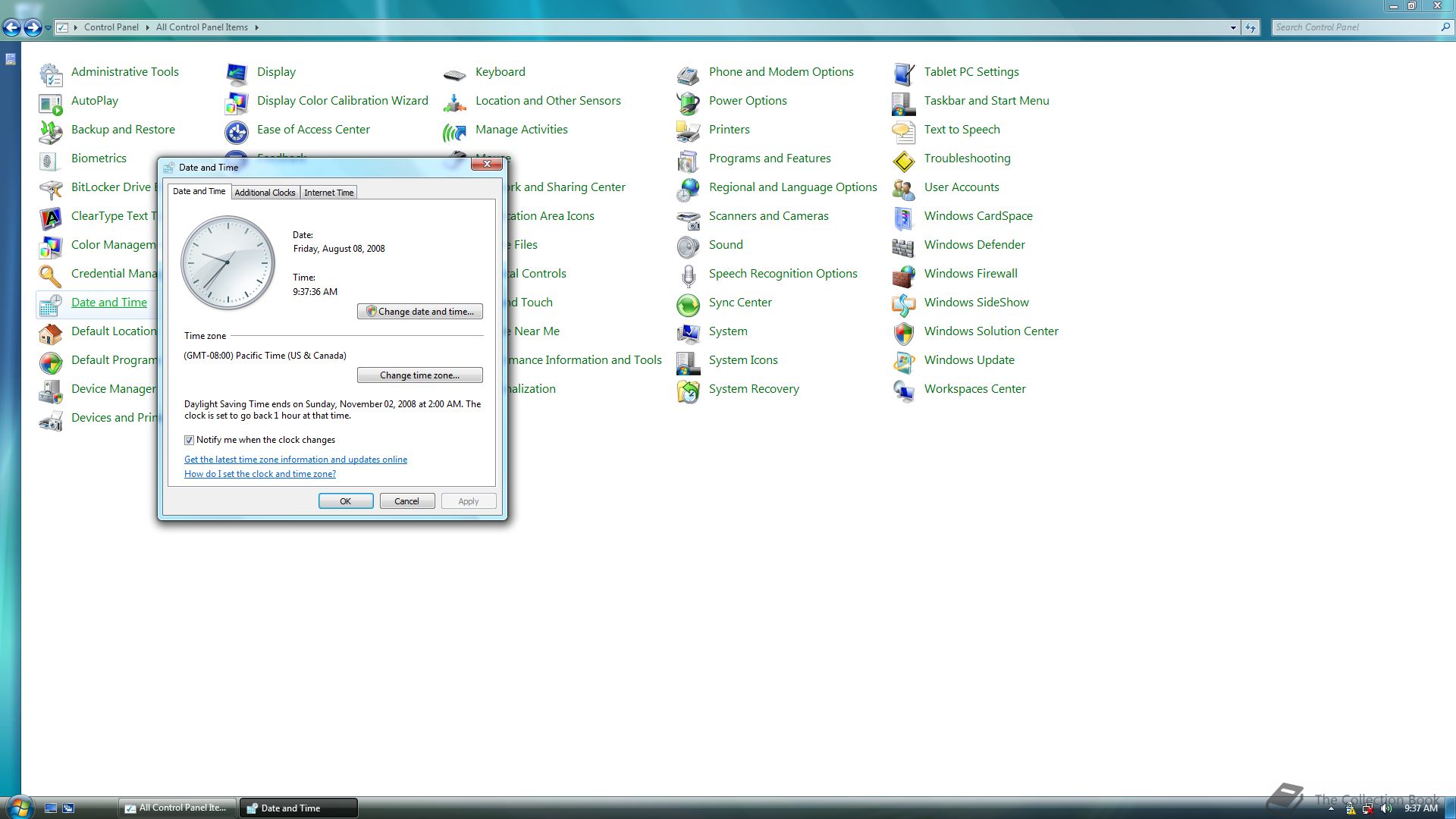Click the Windows Solution Center link
This screenshot has width=1456, height=819.
[x=991, y=331]
